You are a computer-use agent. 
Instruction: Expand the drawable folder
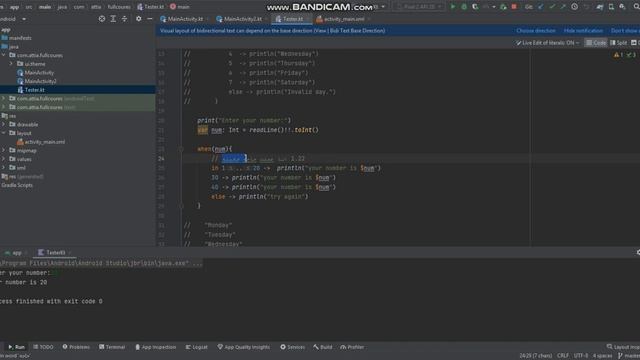(x=4, y=124)
